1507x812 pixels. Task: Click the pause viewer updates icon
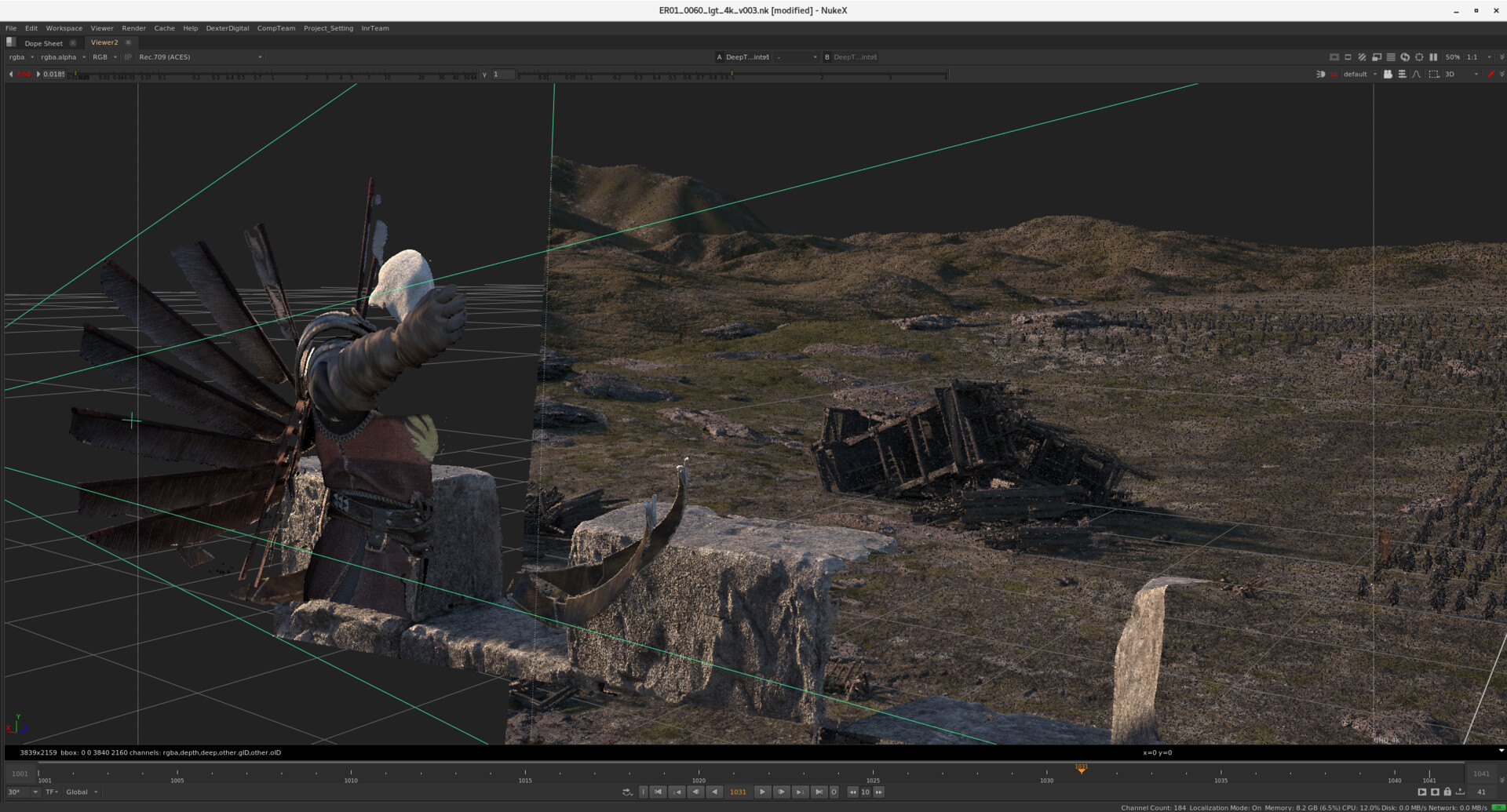pos(1433,57)
